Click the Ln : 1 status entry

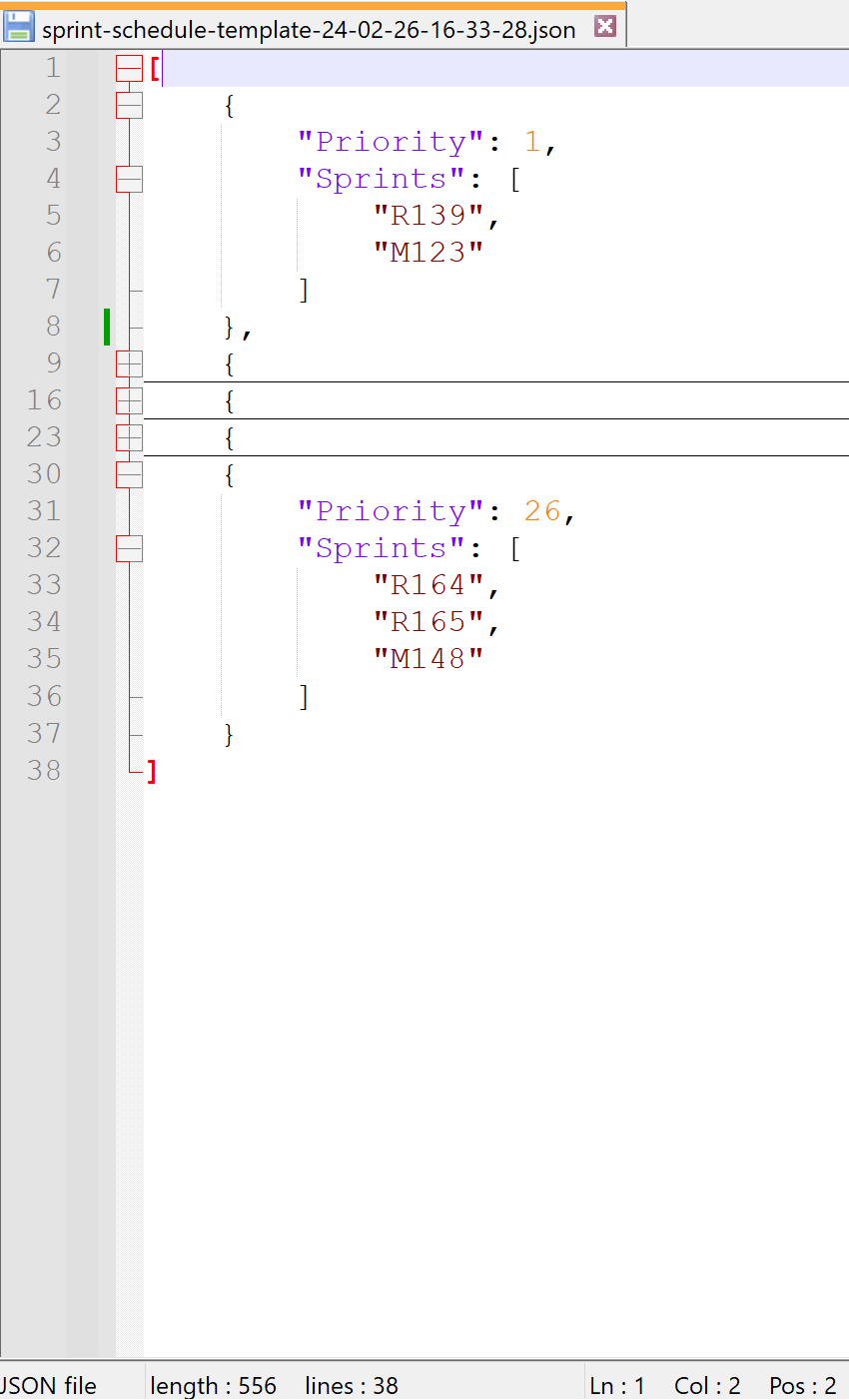[x=617, y=1385]
